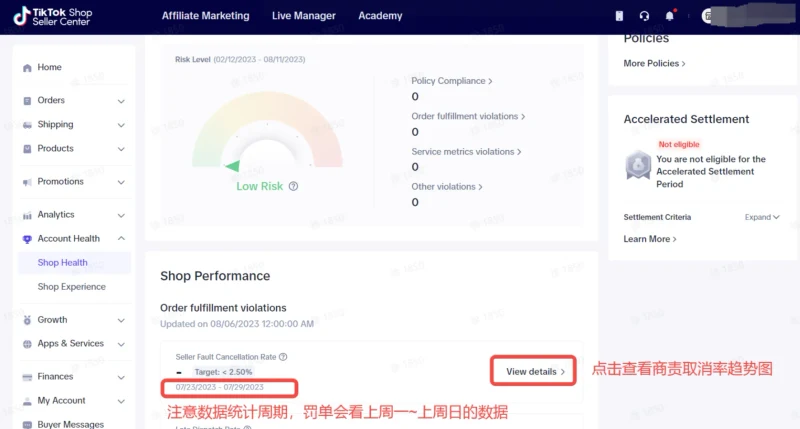Open the mobile app download icon

619,16
